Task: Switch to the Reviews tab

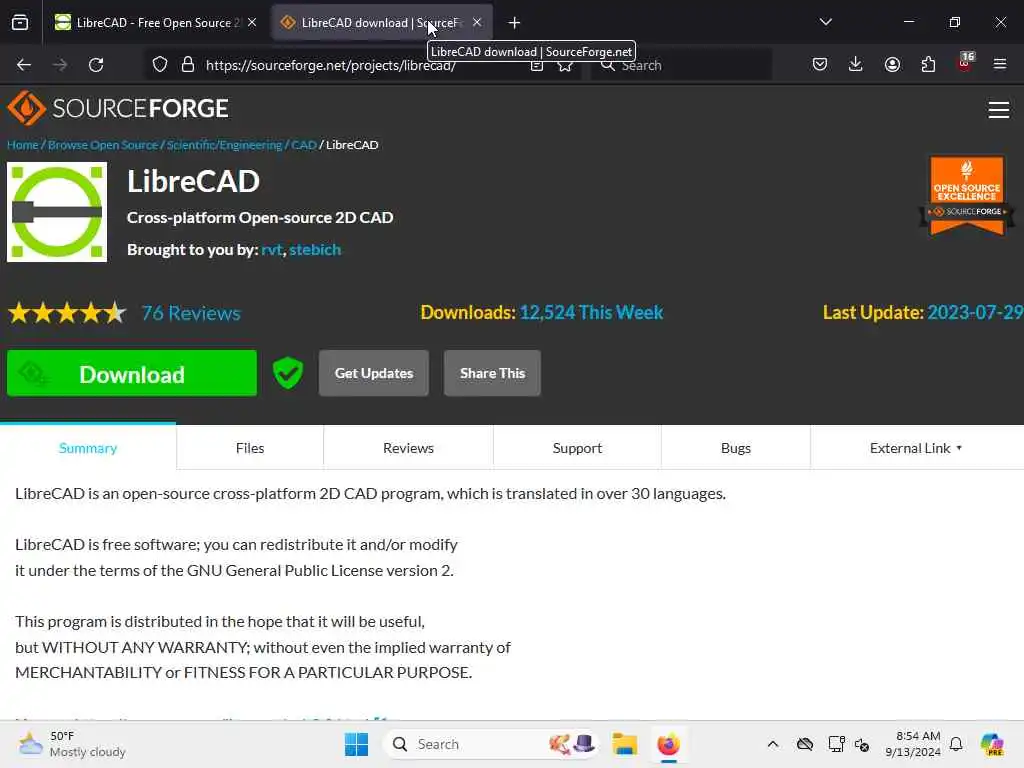Action: [x=408, y=448]
